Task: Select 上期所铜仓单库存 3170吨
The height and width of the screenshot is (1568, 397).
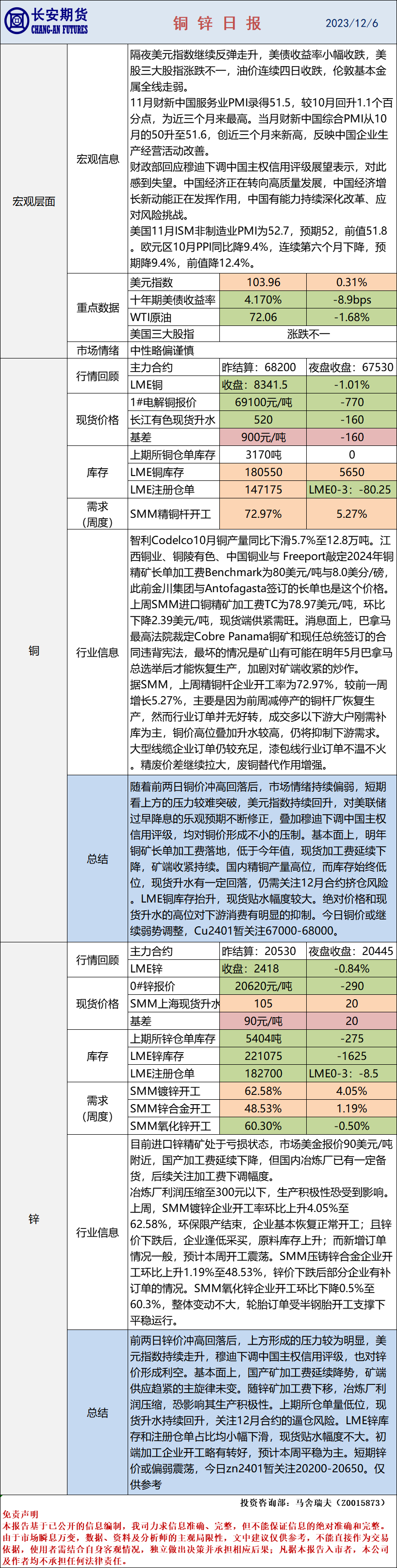Action: 263,455
